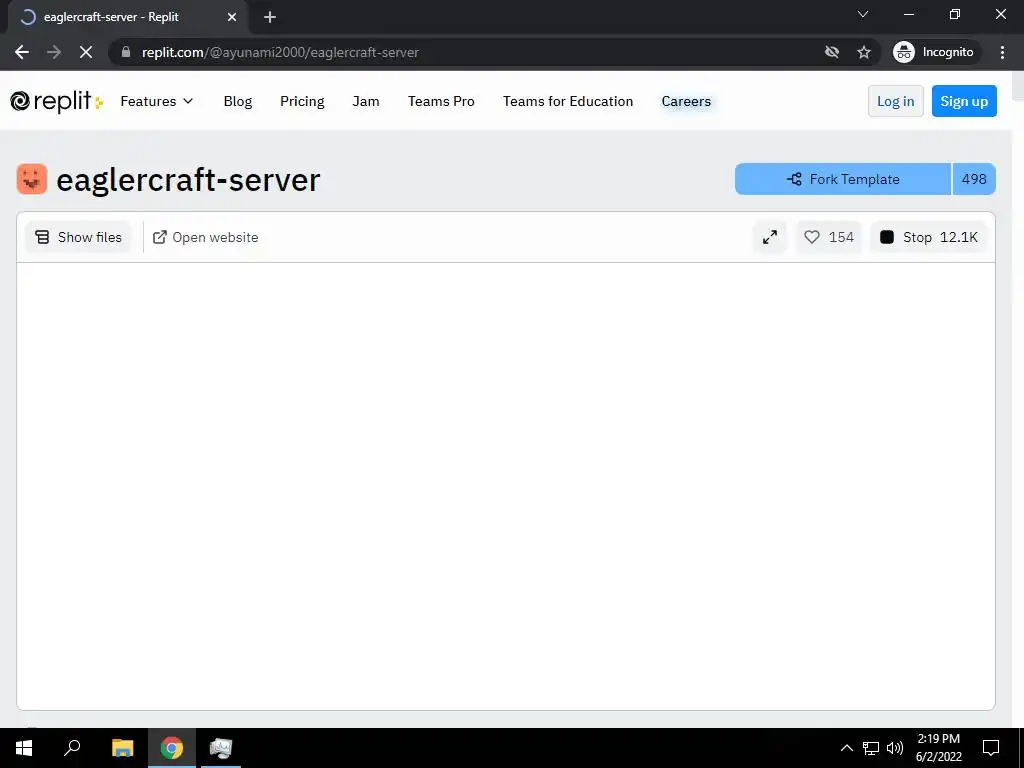This screenshot has height=768, width=1024.
Task: Go forward in browser history
Action: [54, 52]
